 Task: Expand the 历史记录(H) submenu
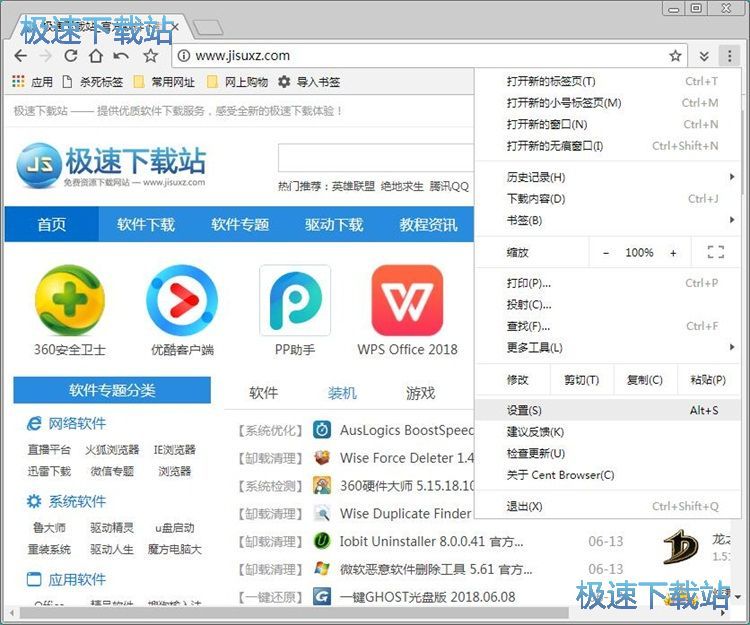pos(607,177)
